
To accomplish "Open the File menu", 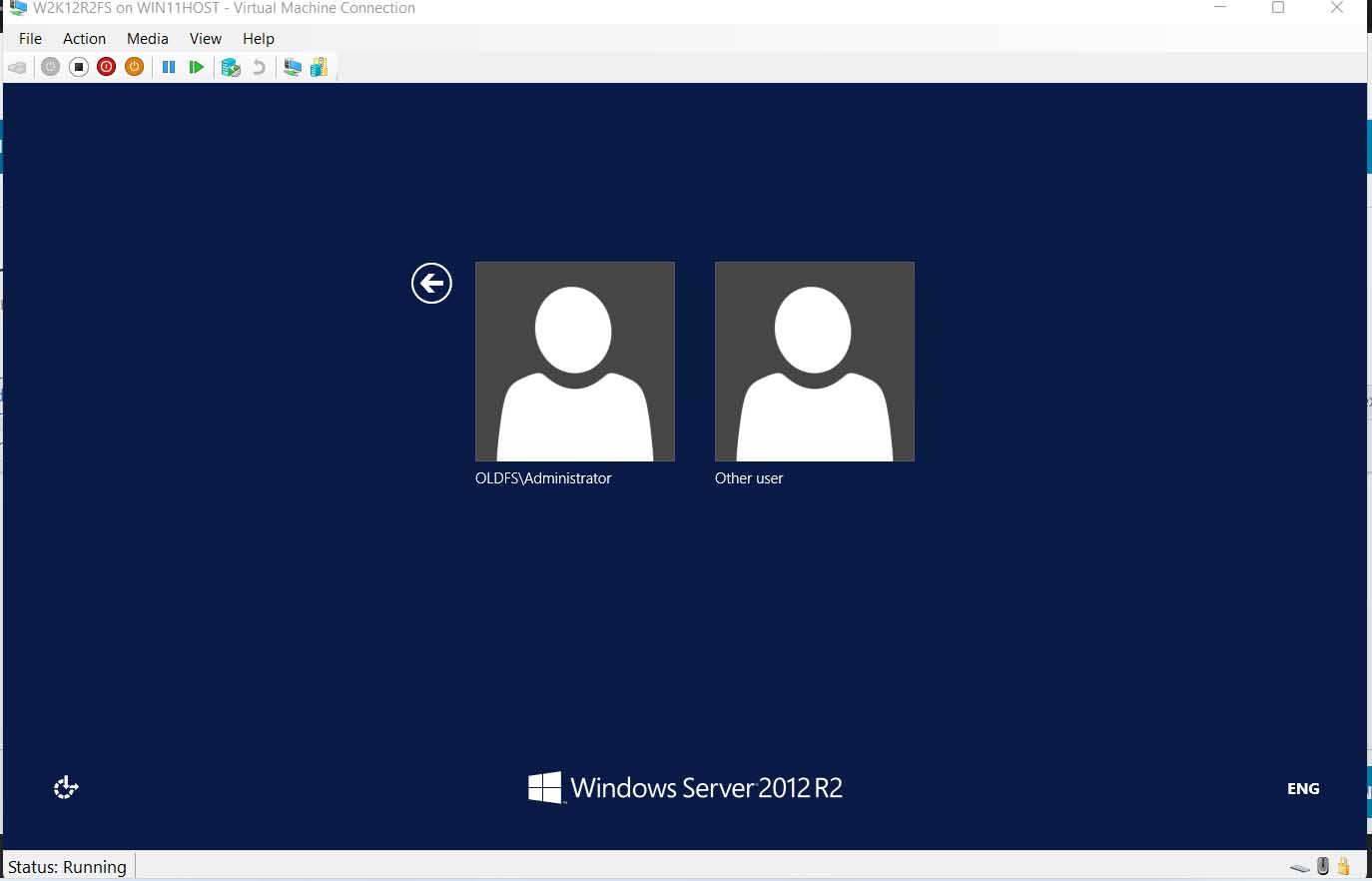I will [31, 38].
